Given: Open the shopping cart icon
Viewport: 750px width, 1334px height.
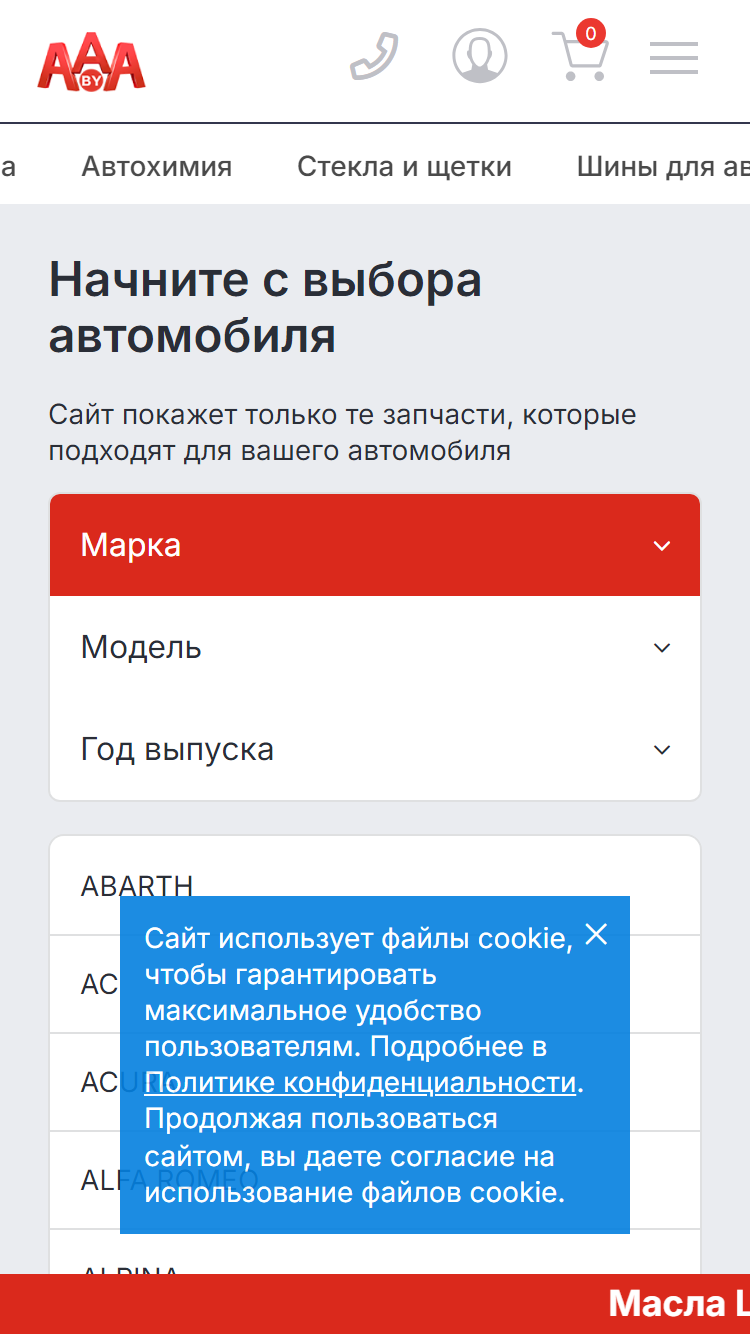Looking at the screenshot, I should (580, 56).
